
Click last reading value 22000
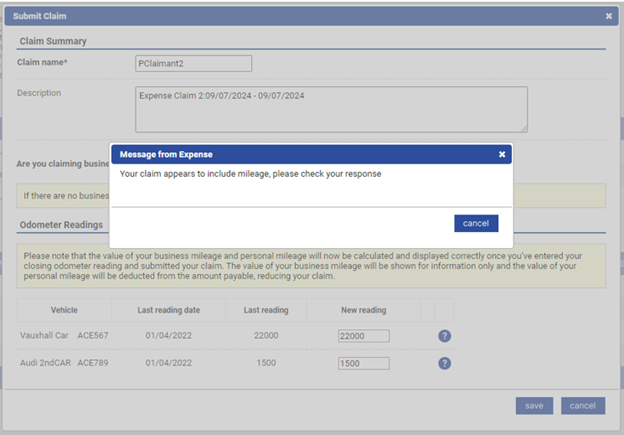point(266,336)
